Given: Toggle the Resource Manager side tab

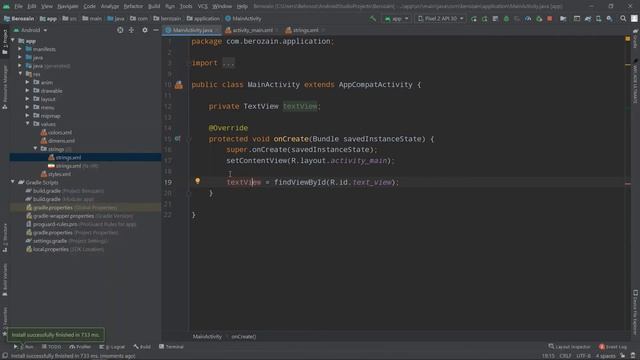Looking at the screenshot, I should pyautogui.click(x=5, y=87).
